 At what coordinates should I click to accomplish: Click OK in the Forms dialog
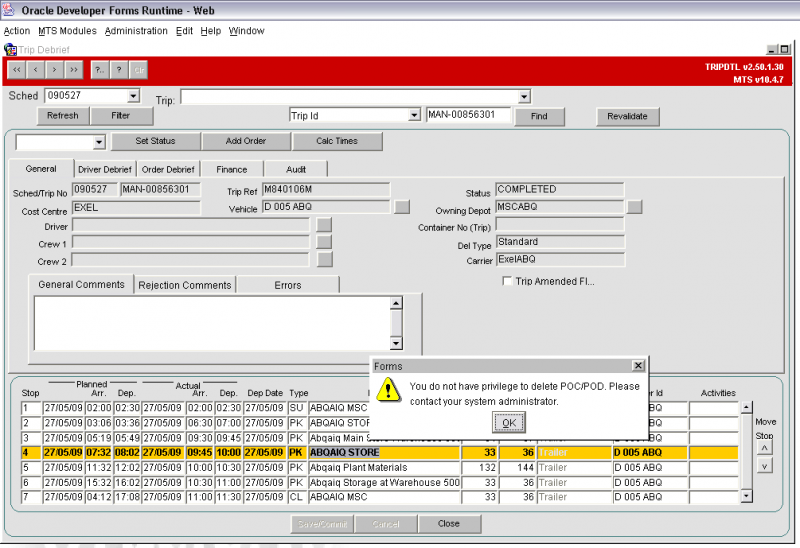pyautogui.click(x=509, y=422)
